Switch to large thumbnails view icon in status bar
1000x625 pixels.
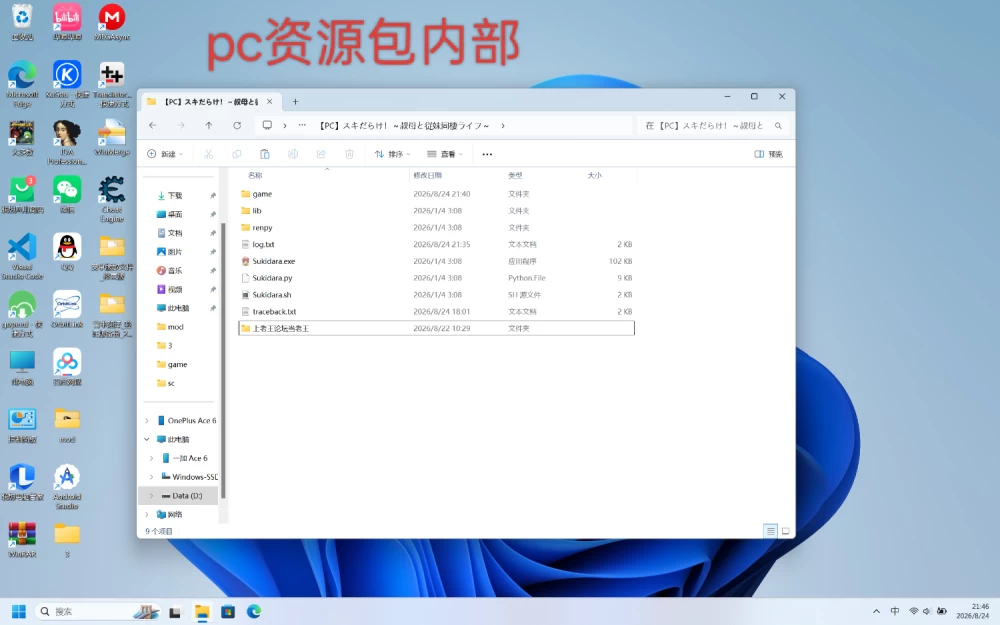pos(786,531)
